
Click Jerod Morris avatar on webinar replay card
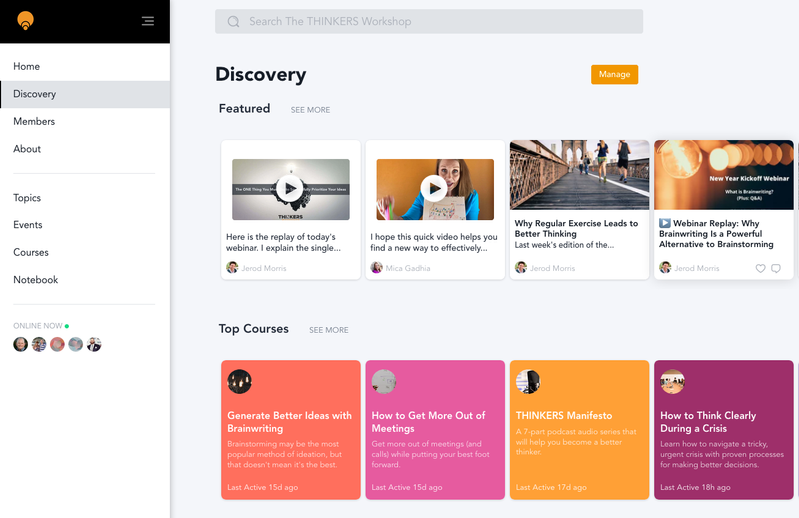point(232,267)
